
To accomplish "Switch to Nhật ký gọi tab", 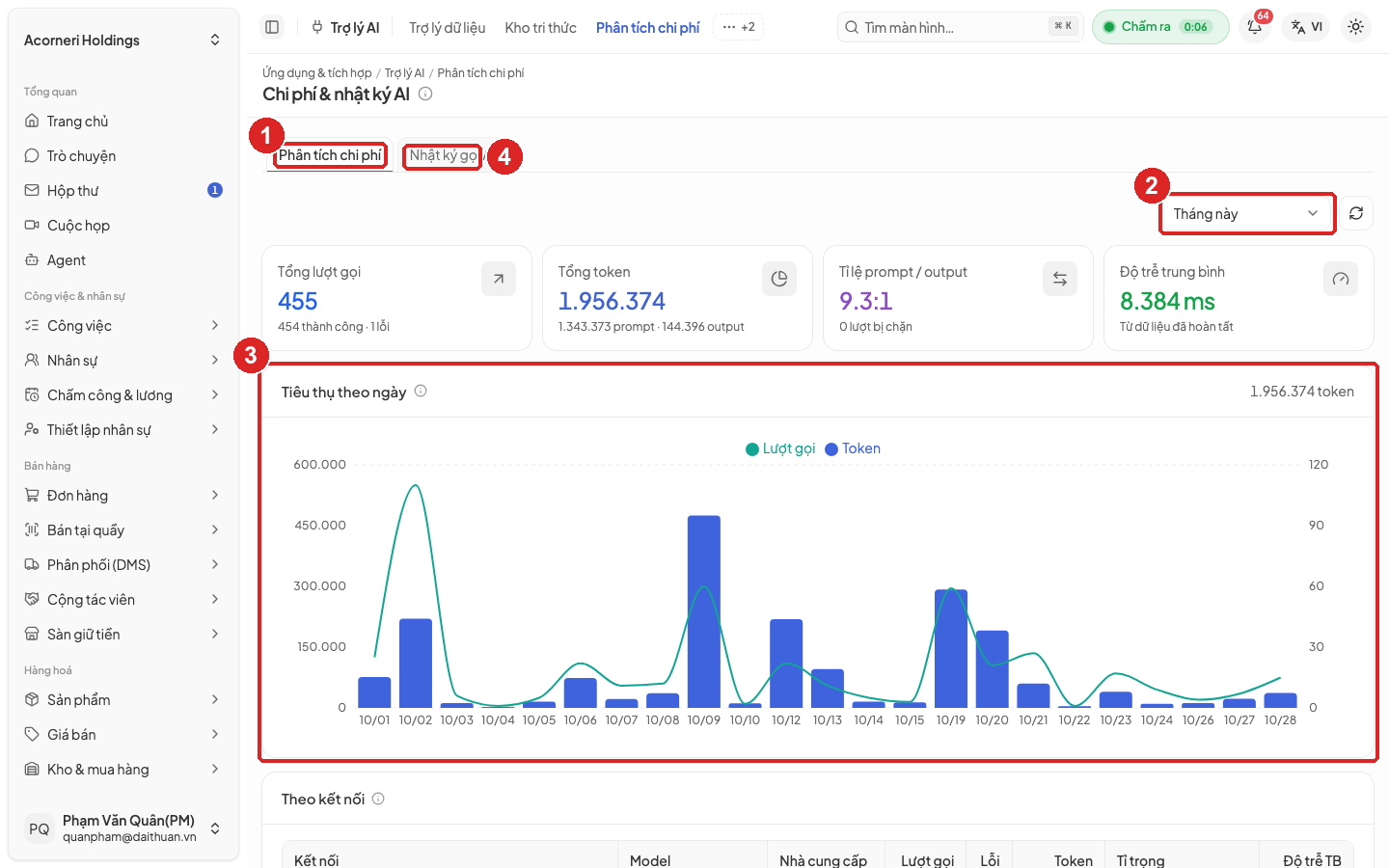I will tap(443, 155).
